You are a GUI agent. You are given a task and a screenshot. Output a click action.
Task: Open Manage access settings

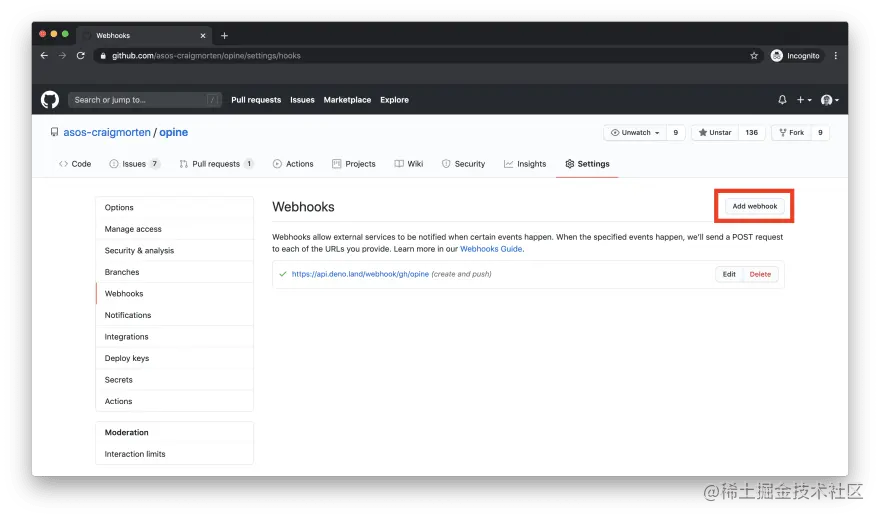(175, 229)
